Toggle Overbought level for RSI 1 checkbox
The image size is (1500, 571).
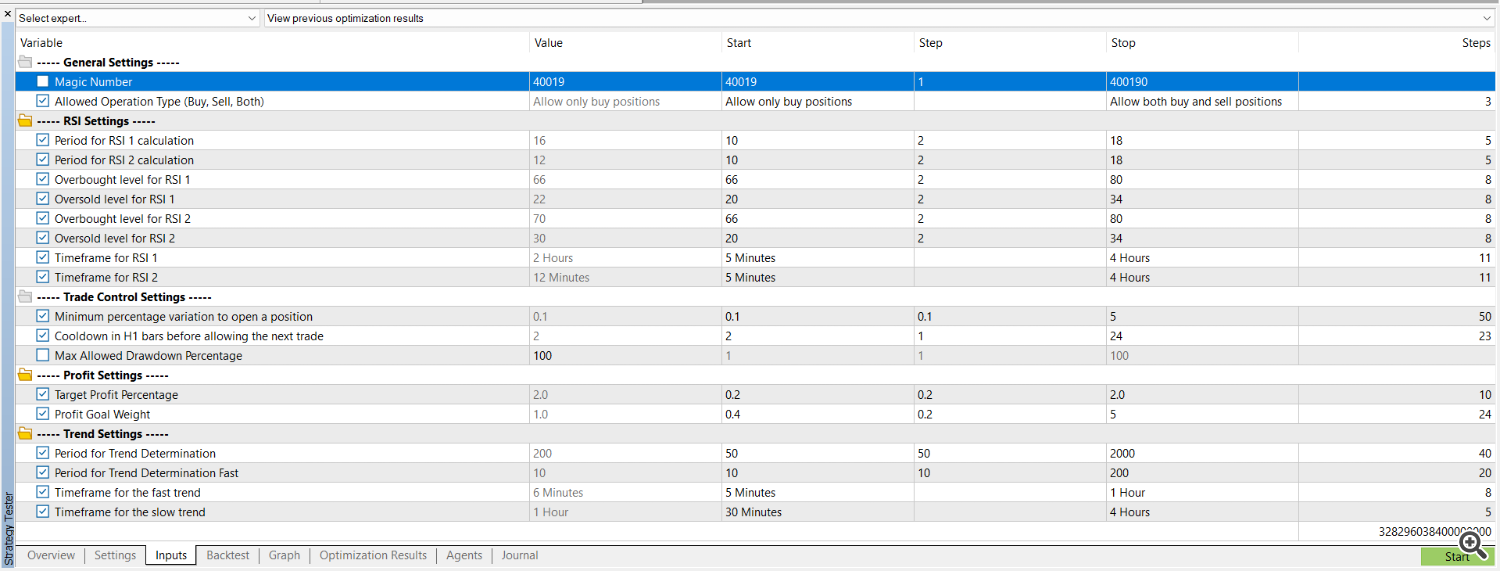click(x=42, y=179)
